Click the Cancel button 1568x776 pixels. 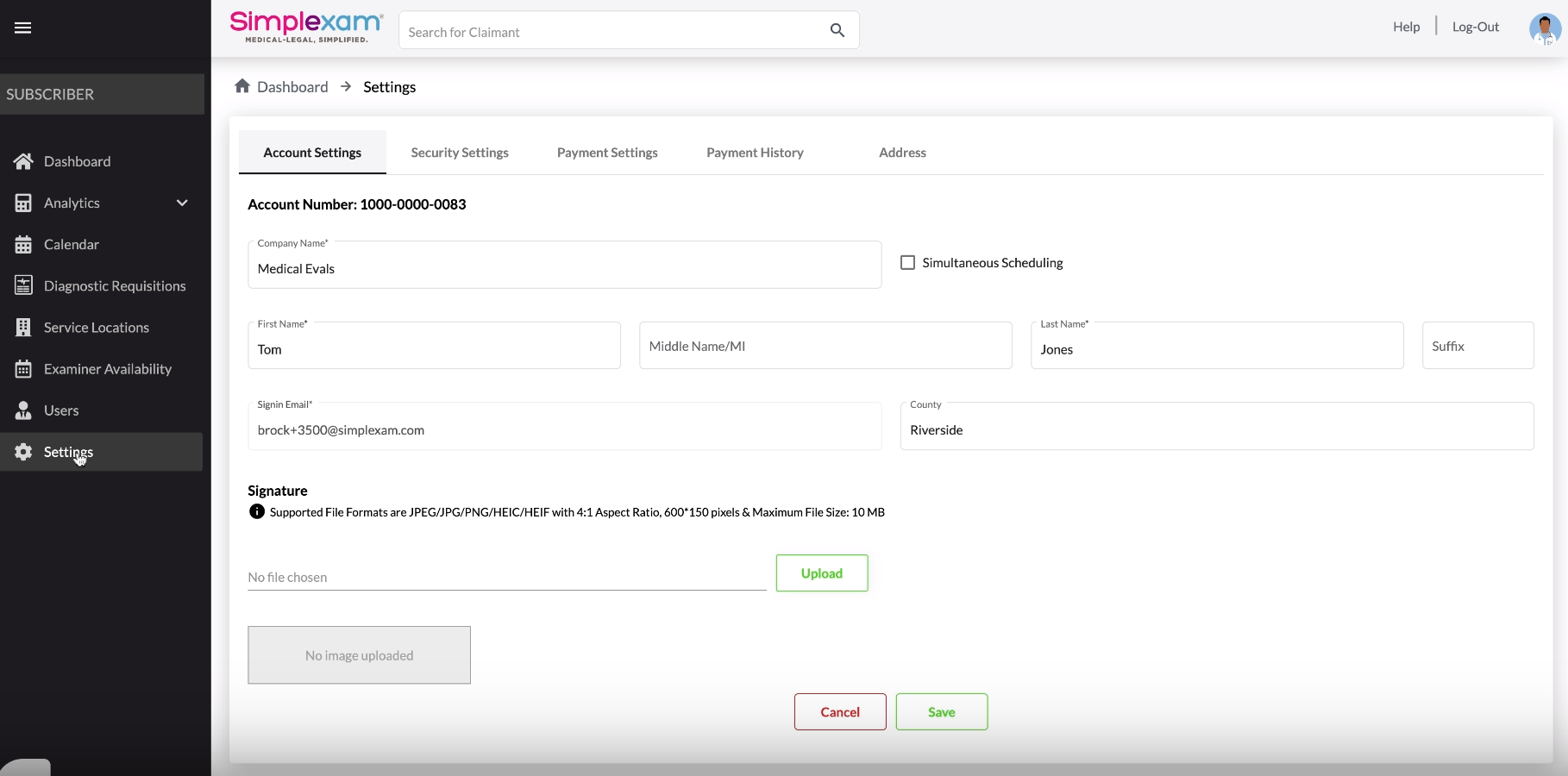click(x=840, y=712)
